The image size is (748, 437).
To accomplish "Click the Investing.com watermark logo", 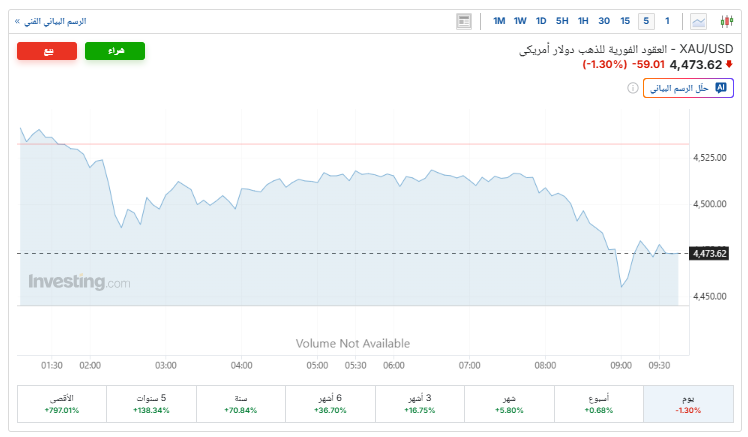I will click(79, 283).
